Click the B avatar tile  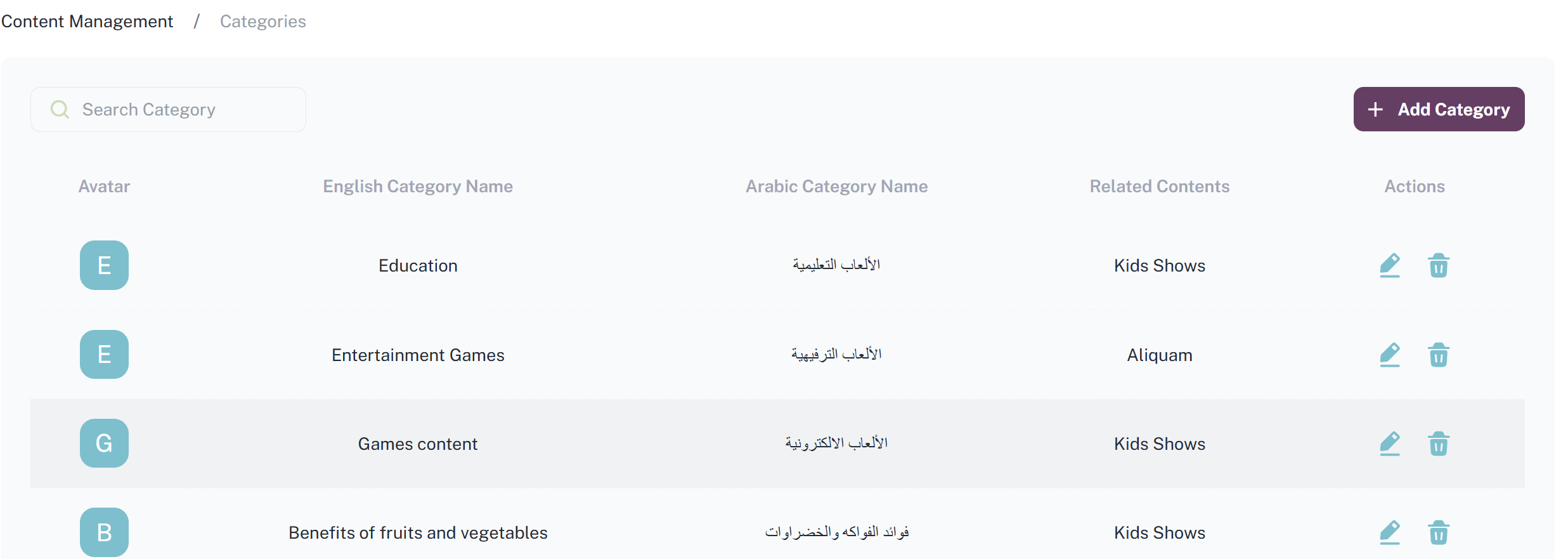[104, 532]
